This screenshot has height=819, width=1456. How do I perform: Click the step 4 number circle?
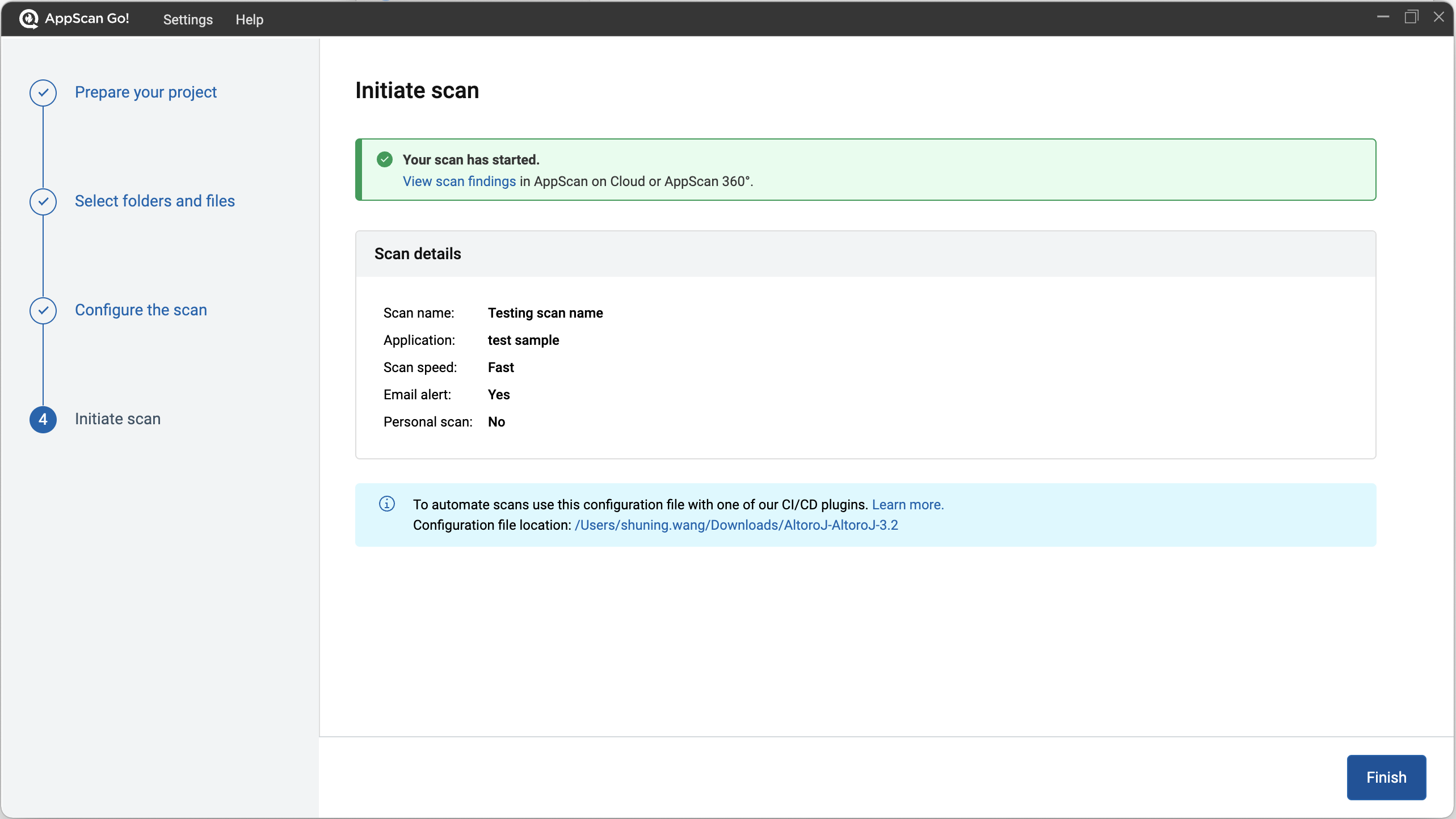tap(43, 419)
